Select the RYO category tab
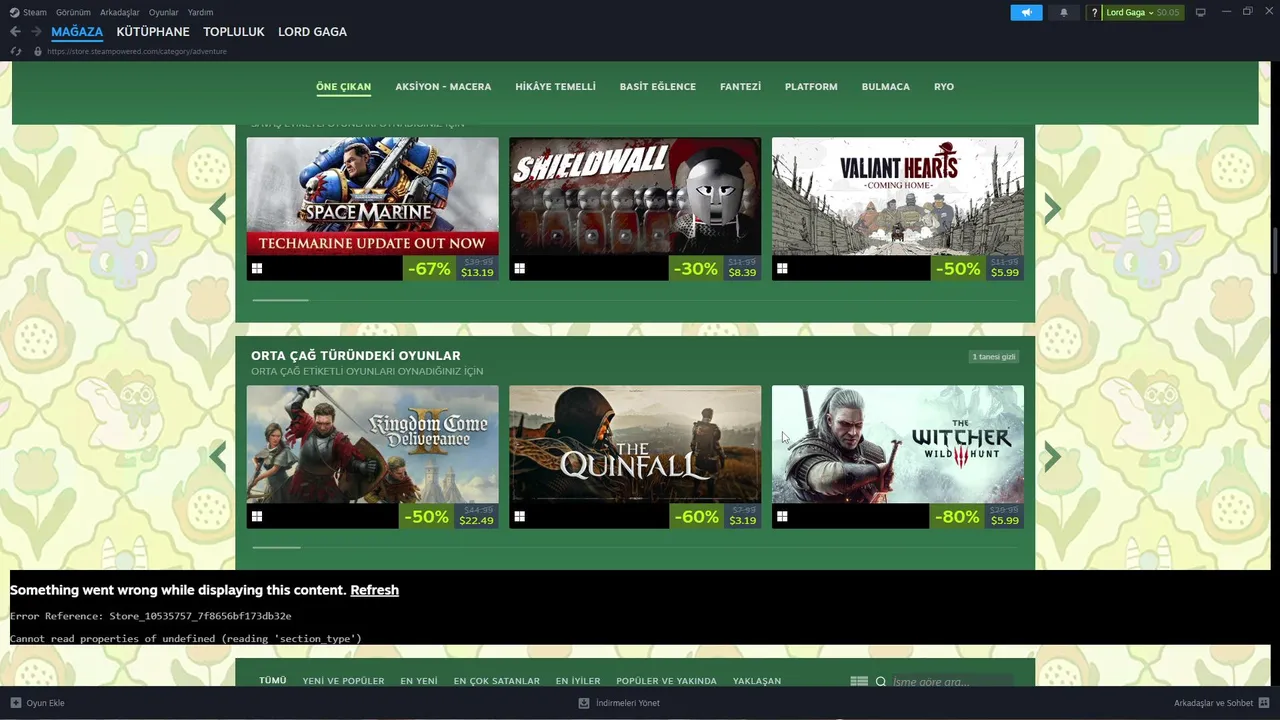1280x720 pixels. [x=944, y=87]
